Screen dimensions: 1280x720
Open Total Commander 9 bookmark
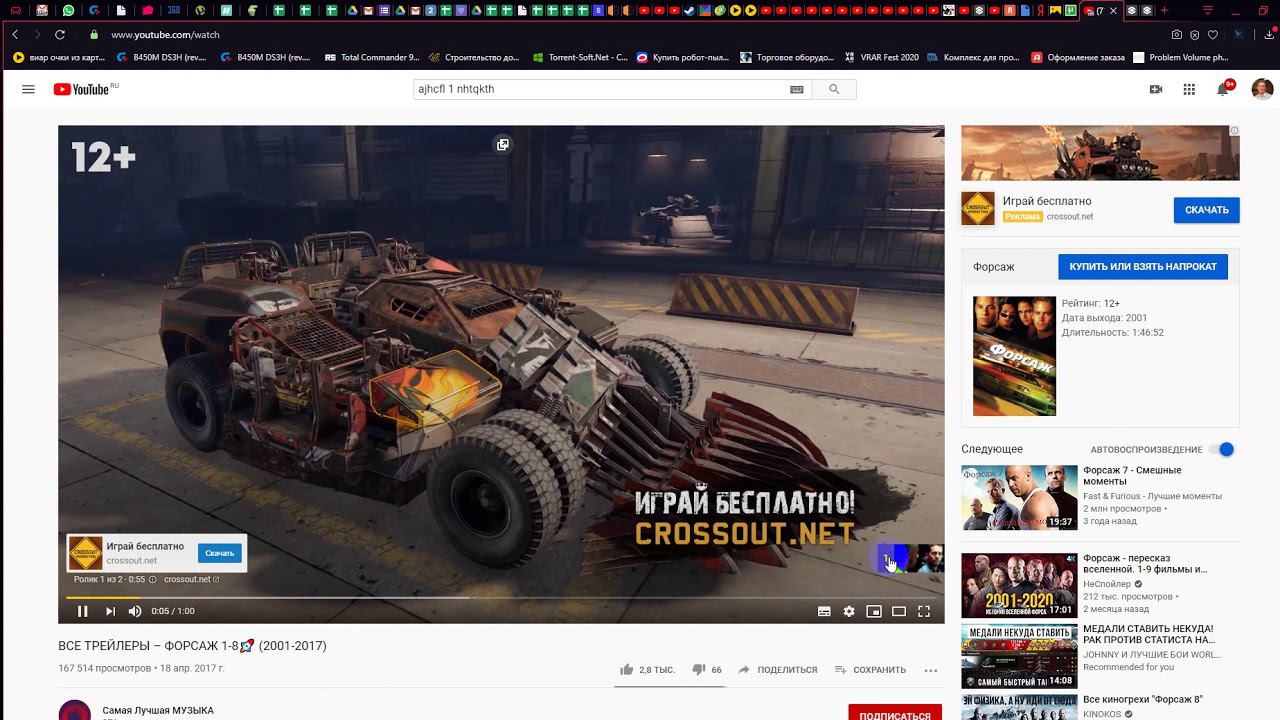coord(372,58)
